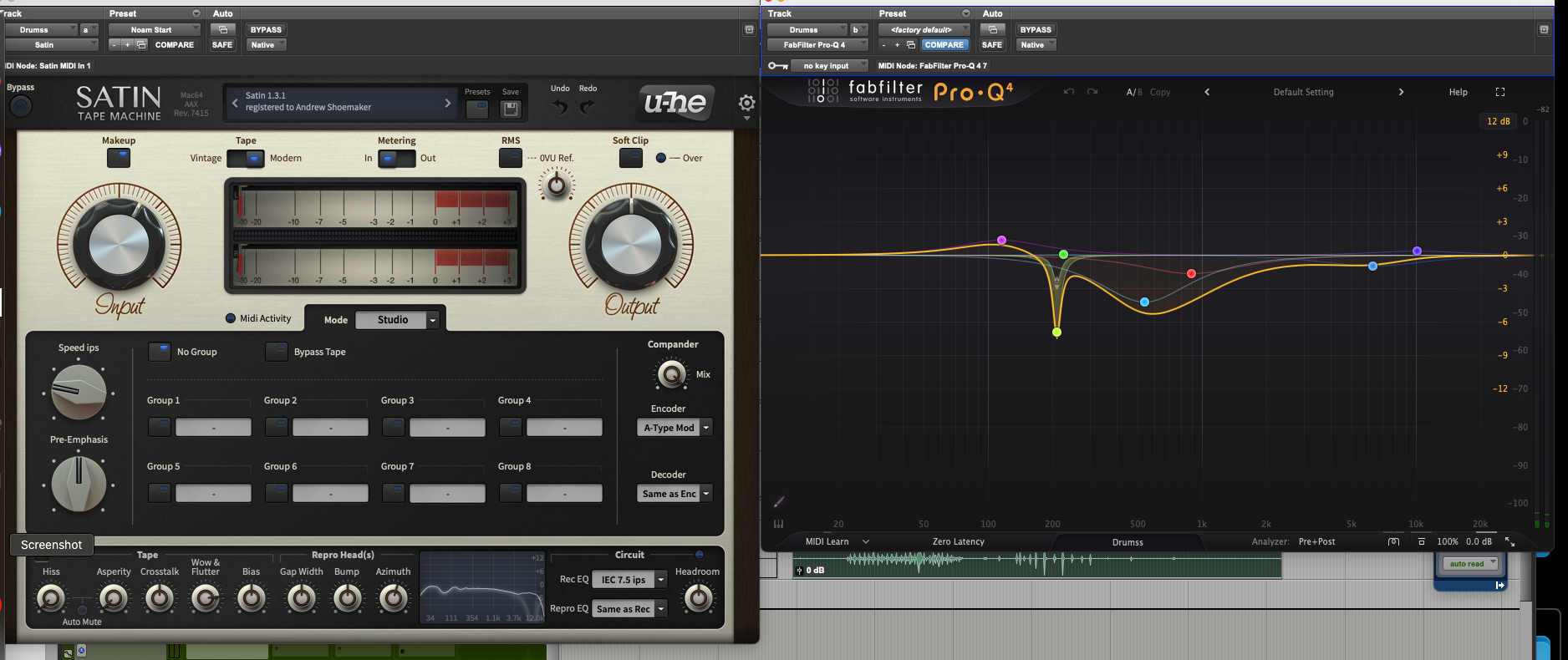Viewport: 1568px width, 660px height.
Task: Open Pro-Q Help menu
Action: 1458,92
